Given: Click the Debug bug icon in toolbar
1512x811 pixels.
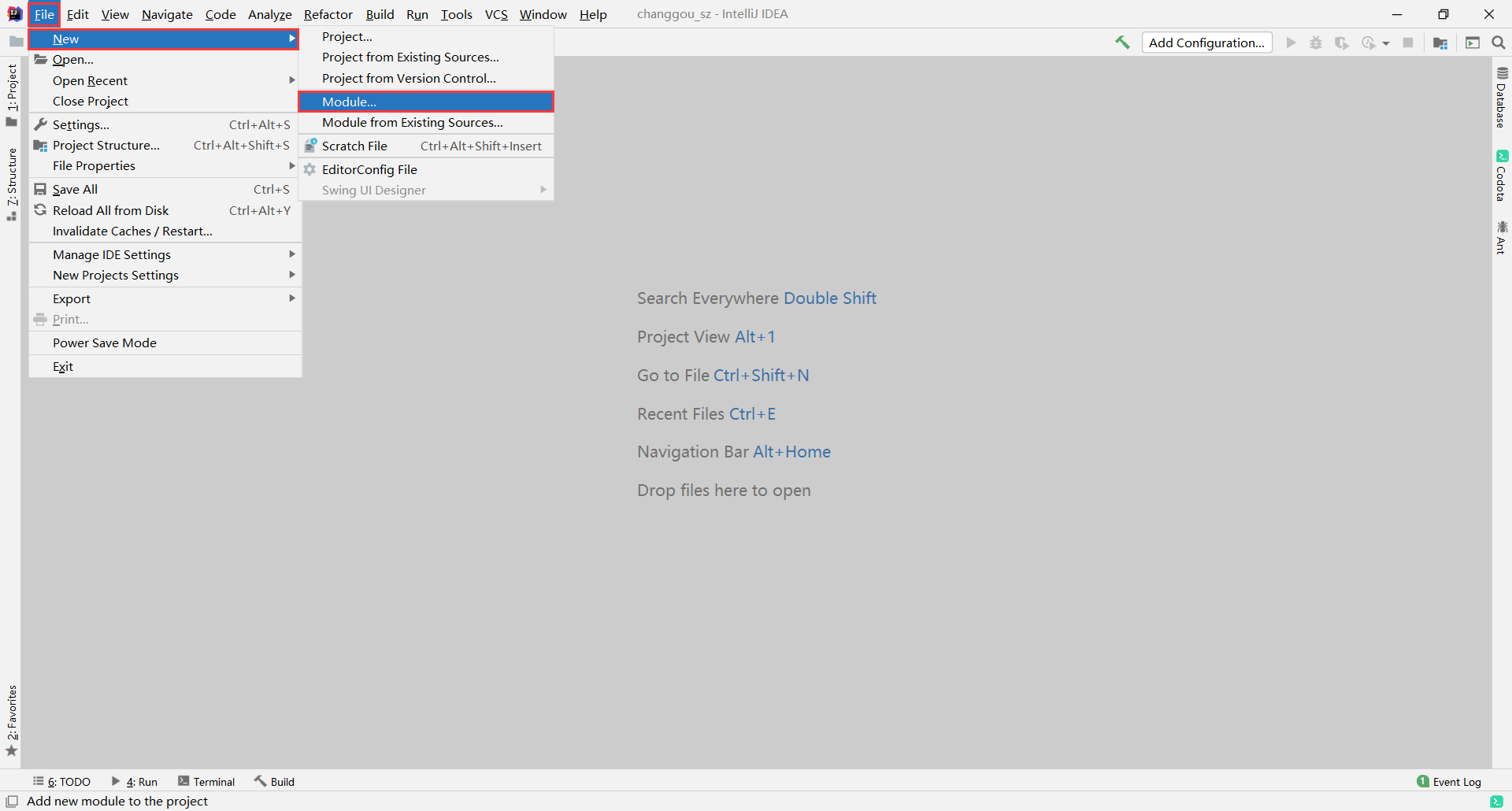Looking at the screenshot, I should pyautogui.click(x=1316, y=43).
